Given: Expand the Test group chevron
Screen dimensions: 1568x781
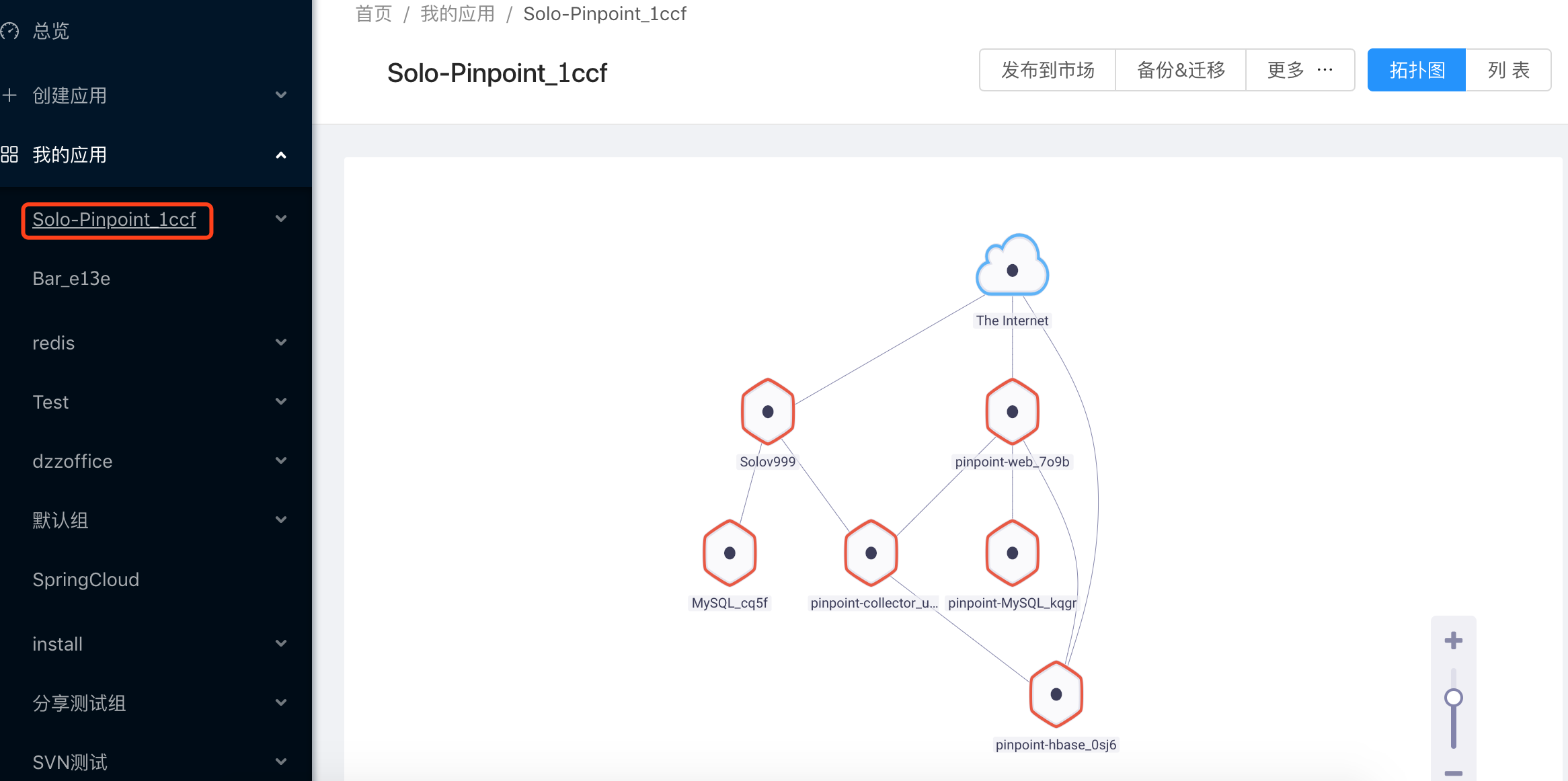Looking at the screenshot, I should (281, 402).
